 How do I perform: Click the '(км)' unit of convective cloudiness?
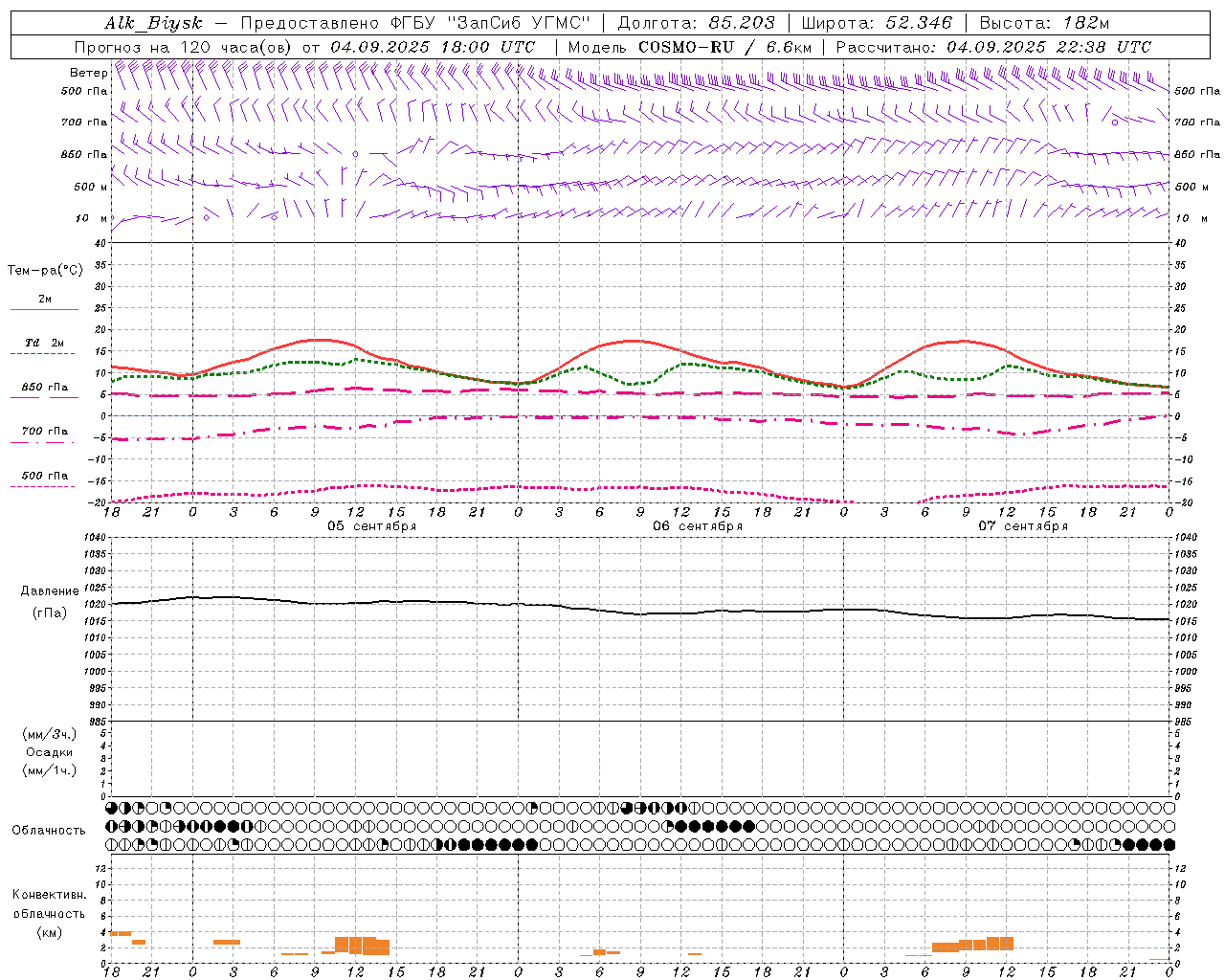point(50,932)
